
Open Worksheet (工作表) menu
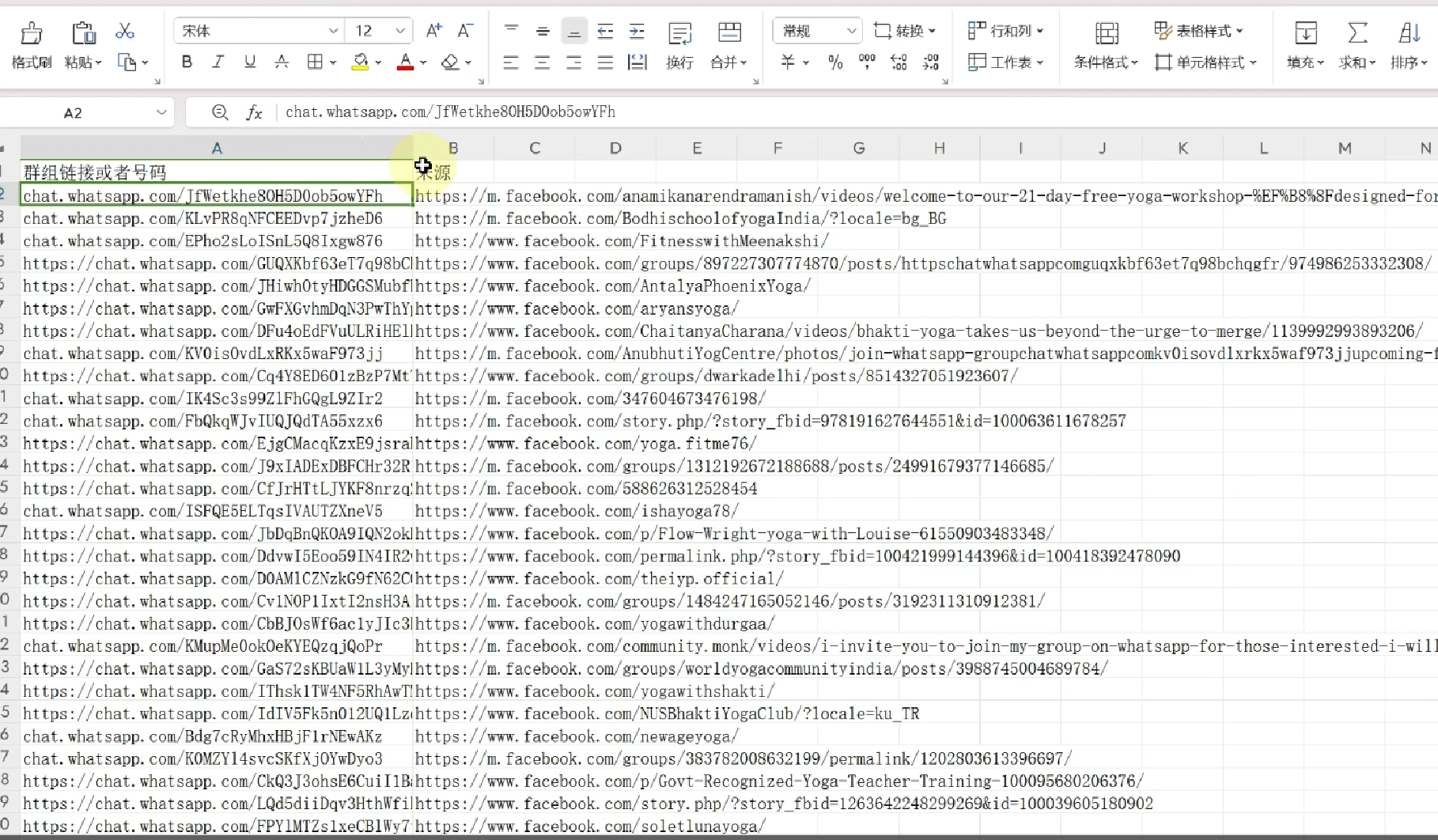point(1005,62)
